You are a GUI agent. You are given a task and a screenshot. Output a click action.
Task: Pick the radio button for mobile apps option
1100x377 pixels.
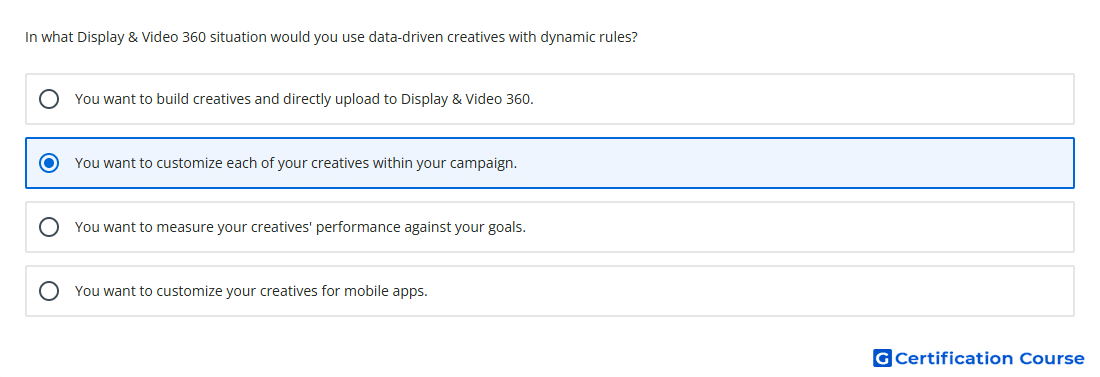[x=49, y=291]
